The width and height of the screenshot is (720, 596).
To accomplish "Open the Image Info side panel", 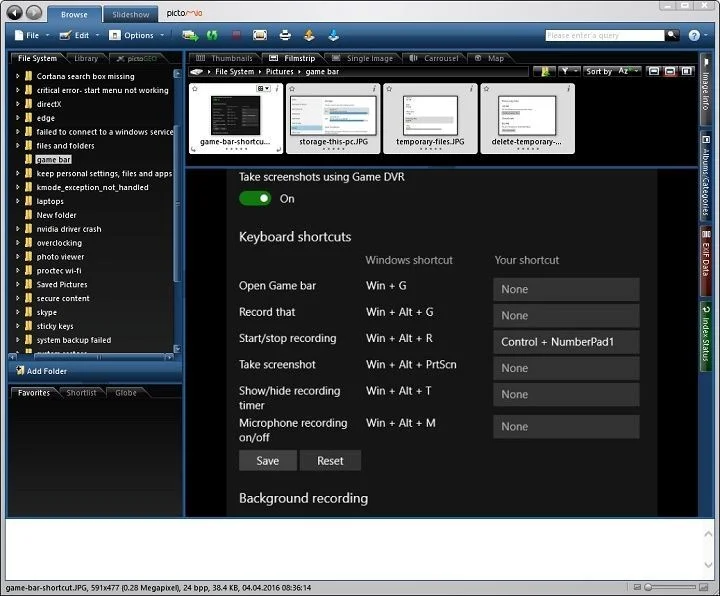I will [706, 90].
